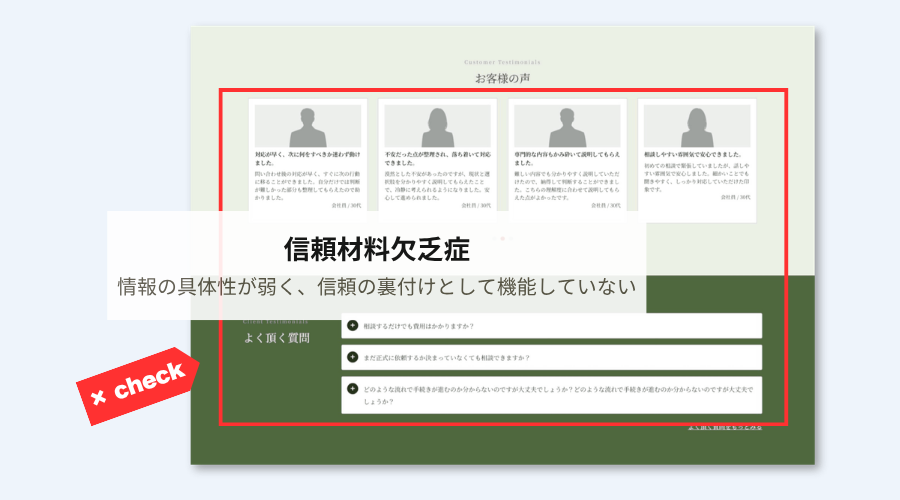Click the お客様の声 section heading

click(x=502, y=78)
